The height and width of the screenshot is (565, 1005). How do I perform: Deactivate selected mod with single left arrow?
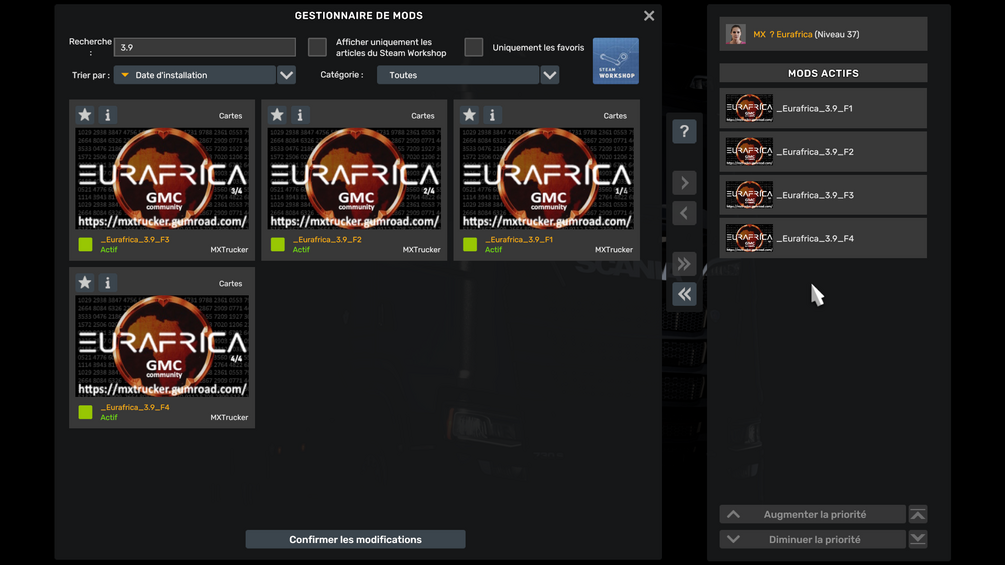[684, 213]
